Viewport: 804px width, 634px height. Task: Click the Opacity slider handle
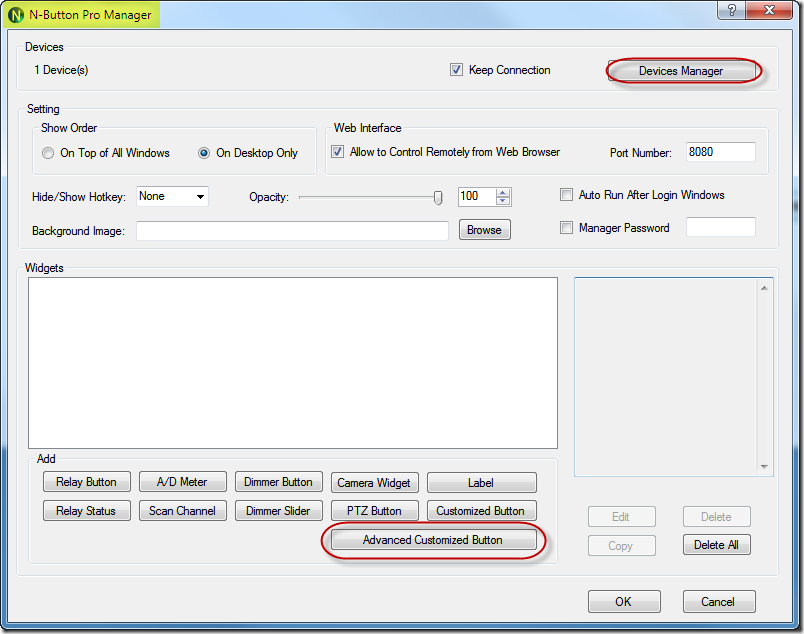pos(438,197)
